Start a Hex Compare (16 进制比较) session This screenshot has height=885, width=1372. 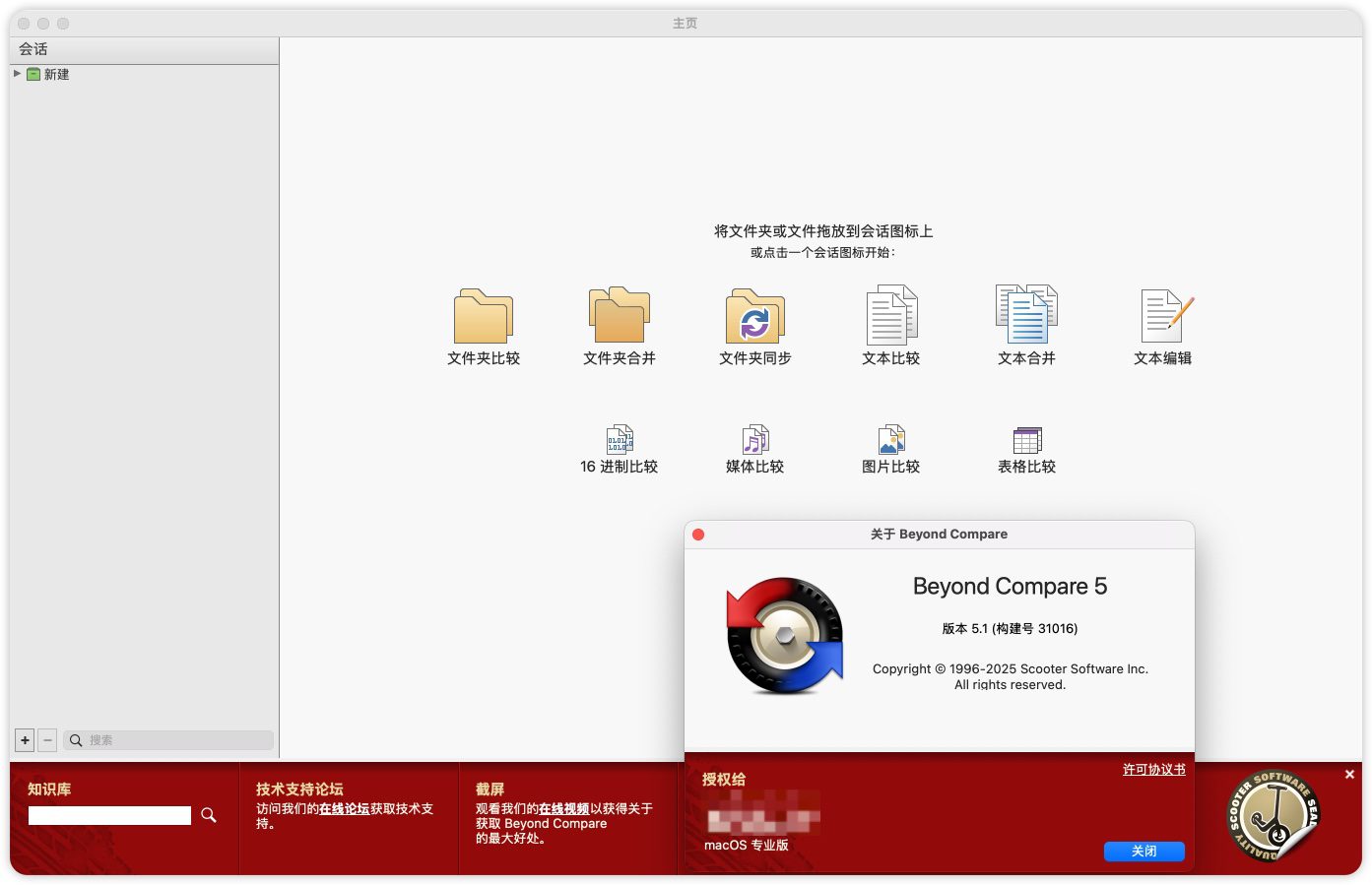click(x=620, y=440)
